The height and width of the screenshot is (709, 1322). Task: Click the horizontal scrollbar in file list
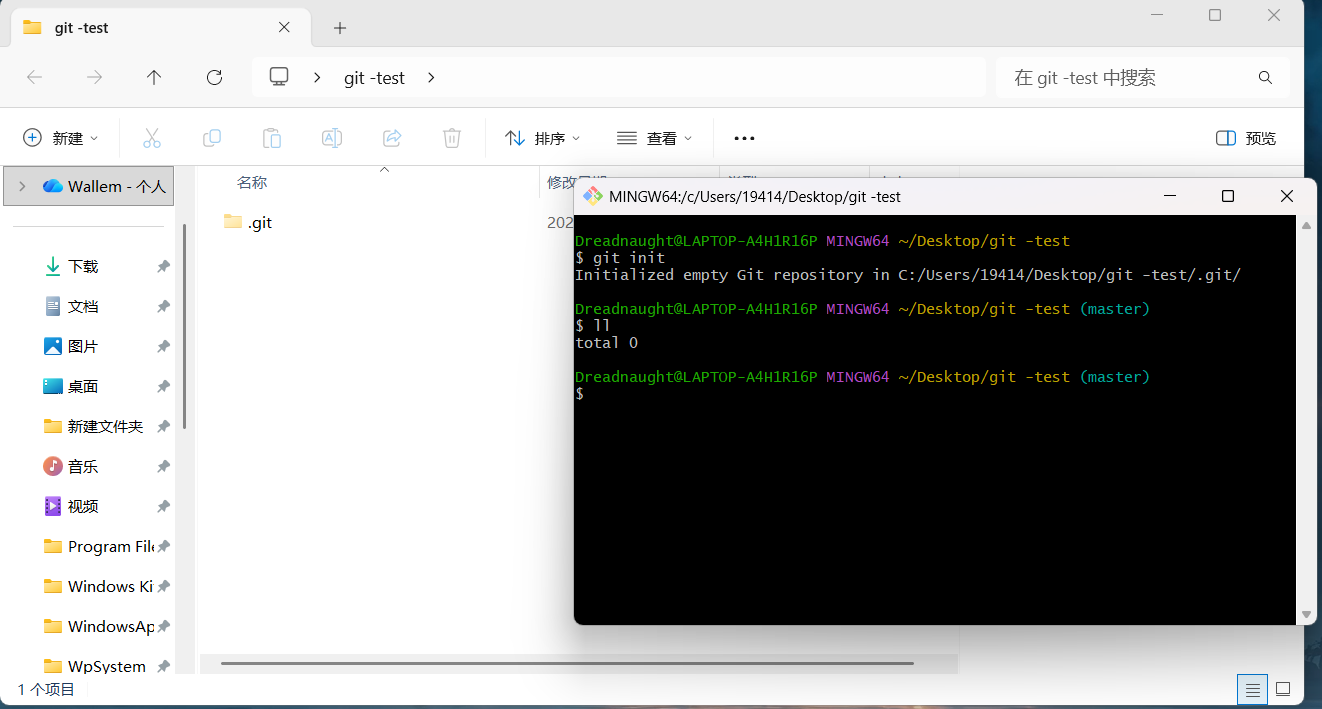click(567, 663)
